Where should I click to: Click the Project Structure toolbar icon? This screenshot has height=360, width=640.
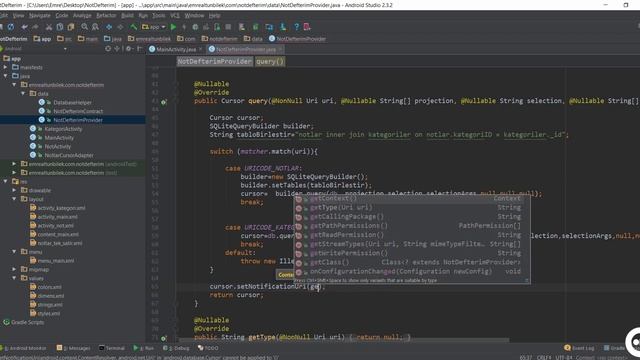(x=269, y=27)
